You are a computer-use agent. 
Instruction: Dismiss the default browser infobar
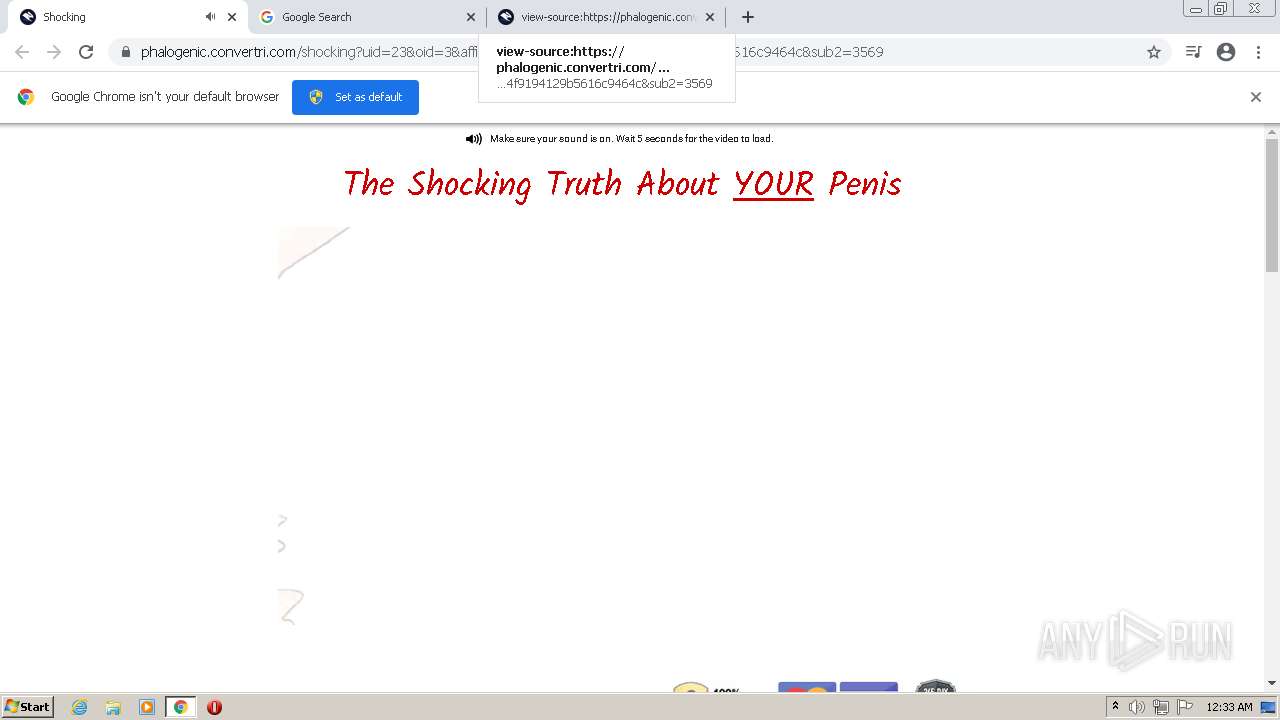pos(1256,97)
